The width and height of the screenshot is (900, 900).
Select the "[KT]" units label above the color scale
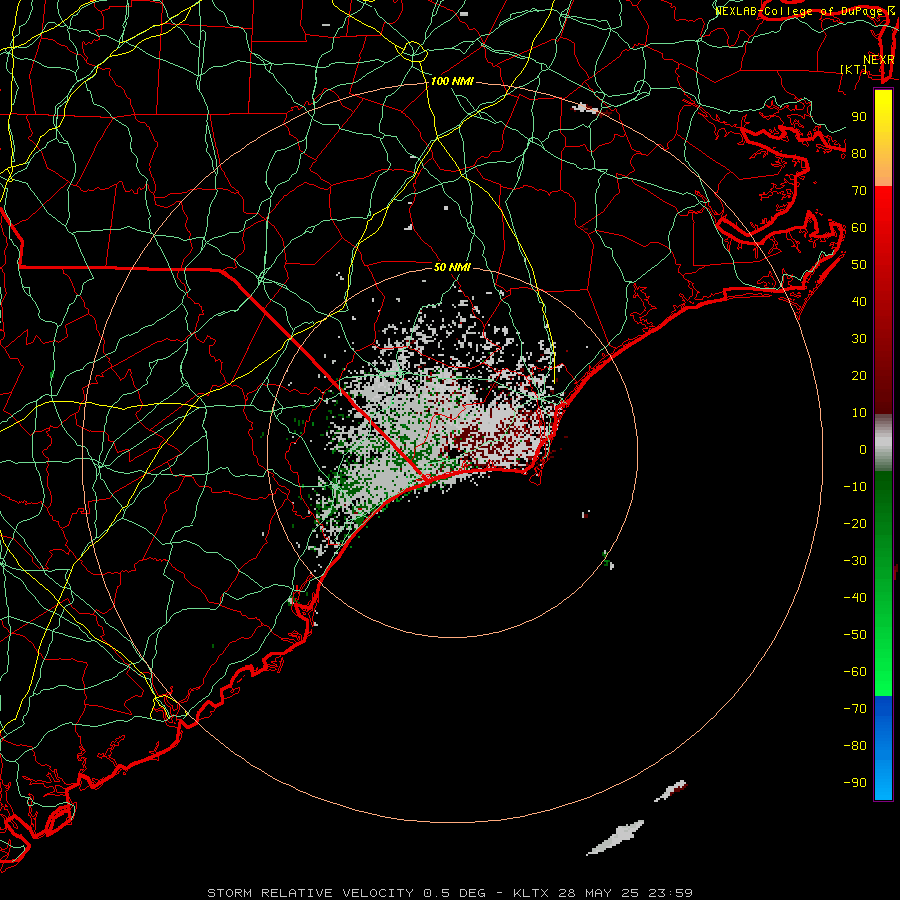click(x=854, y=69)
